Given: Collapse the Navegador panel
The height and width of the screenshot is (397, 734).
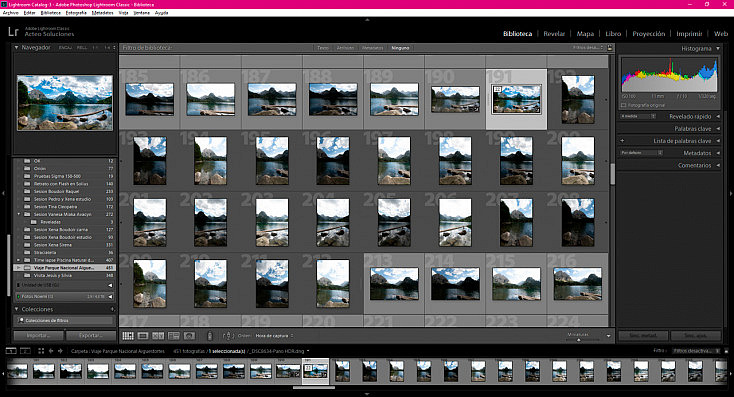Looking at the screenshot, I should (x=16, y=47).
